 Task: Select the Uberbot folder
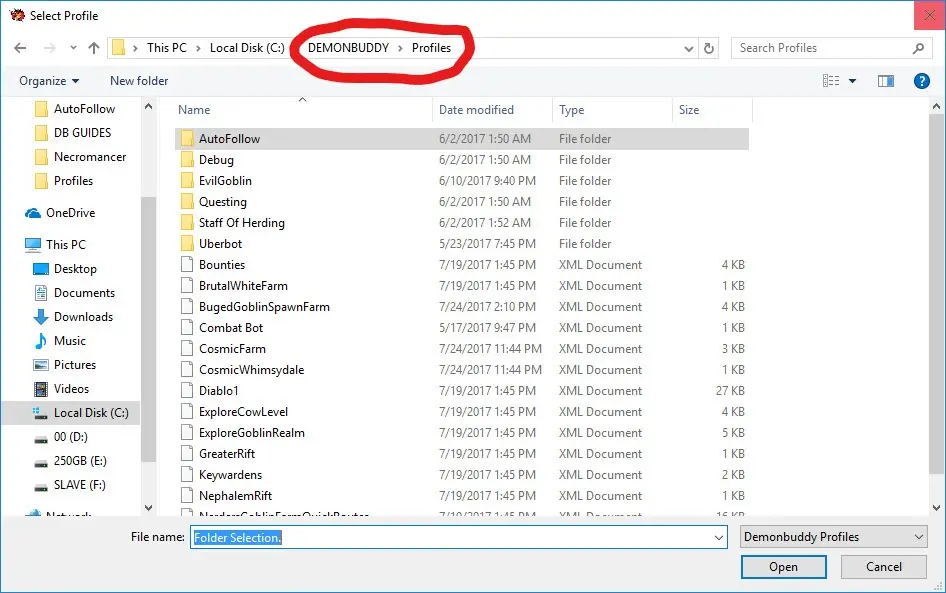click(x=462, y=244)
